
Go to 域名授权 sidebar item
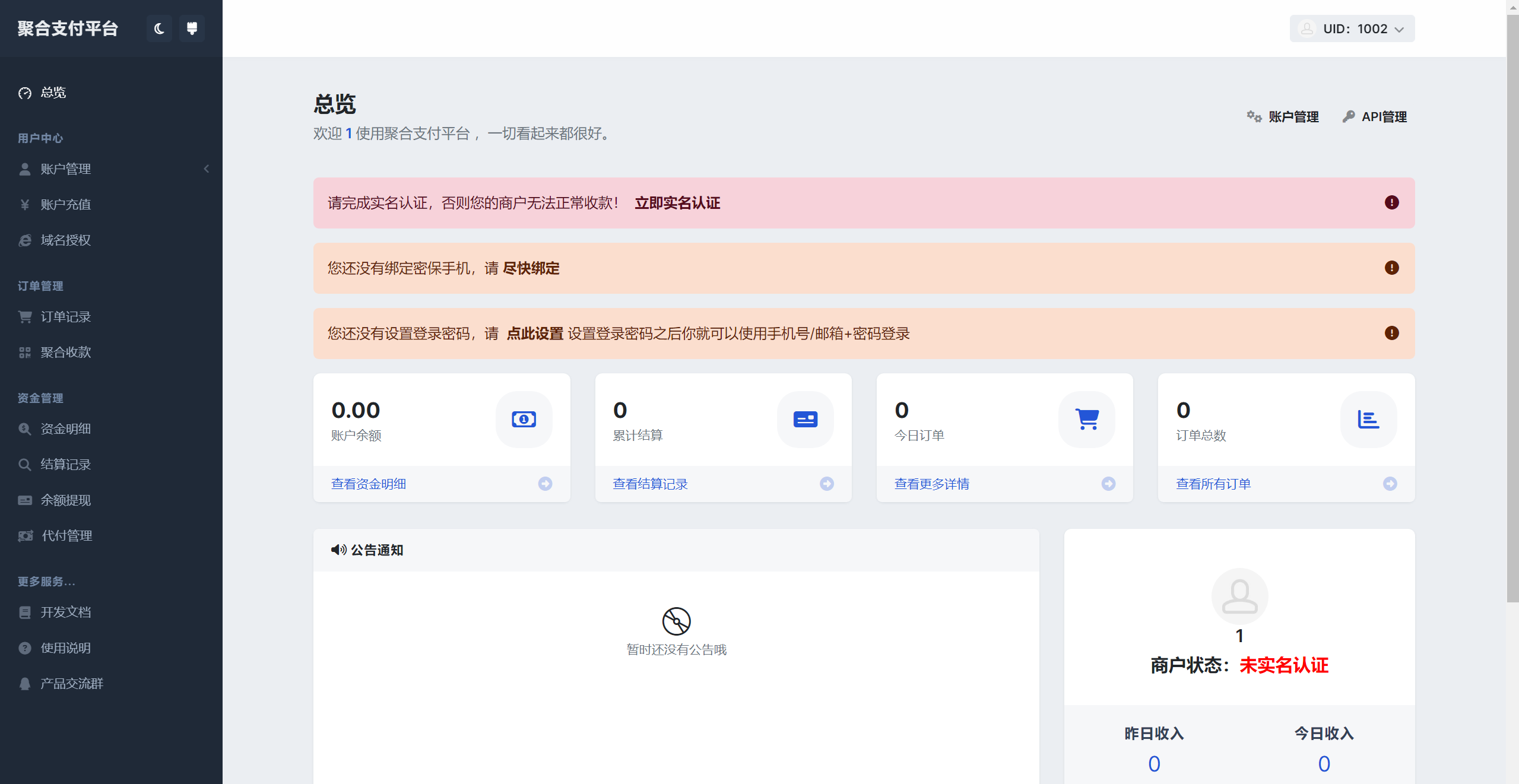pos(65,240)
